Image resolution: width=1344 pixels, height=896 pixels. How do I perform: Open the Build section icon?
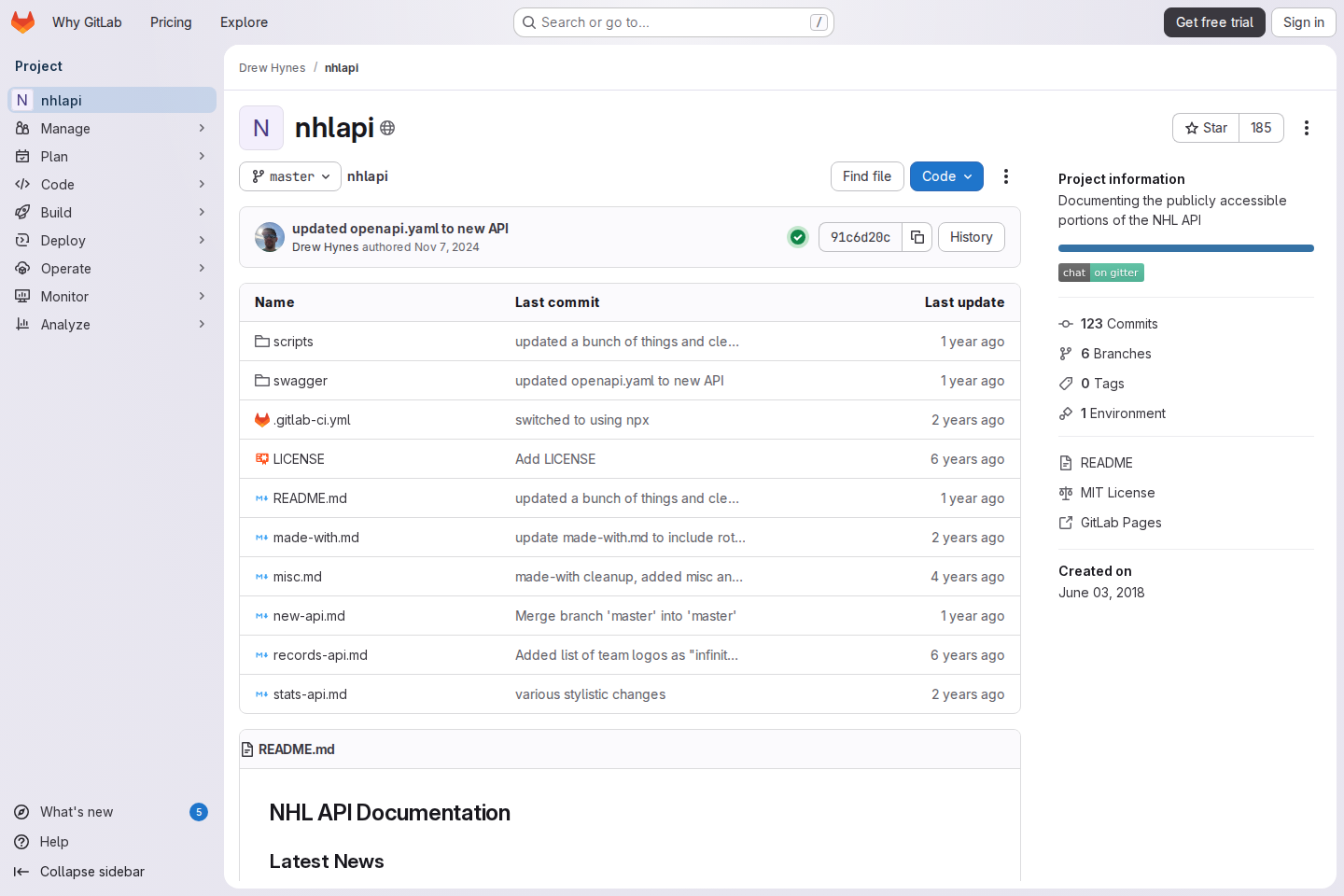[21, 212]
